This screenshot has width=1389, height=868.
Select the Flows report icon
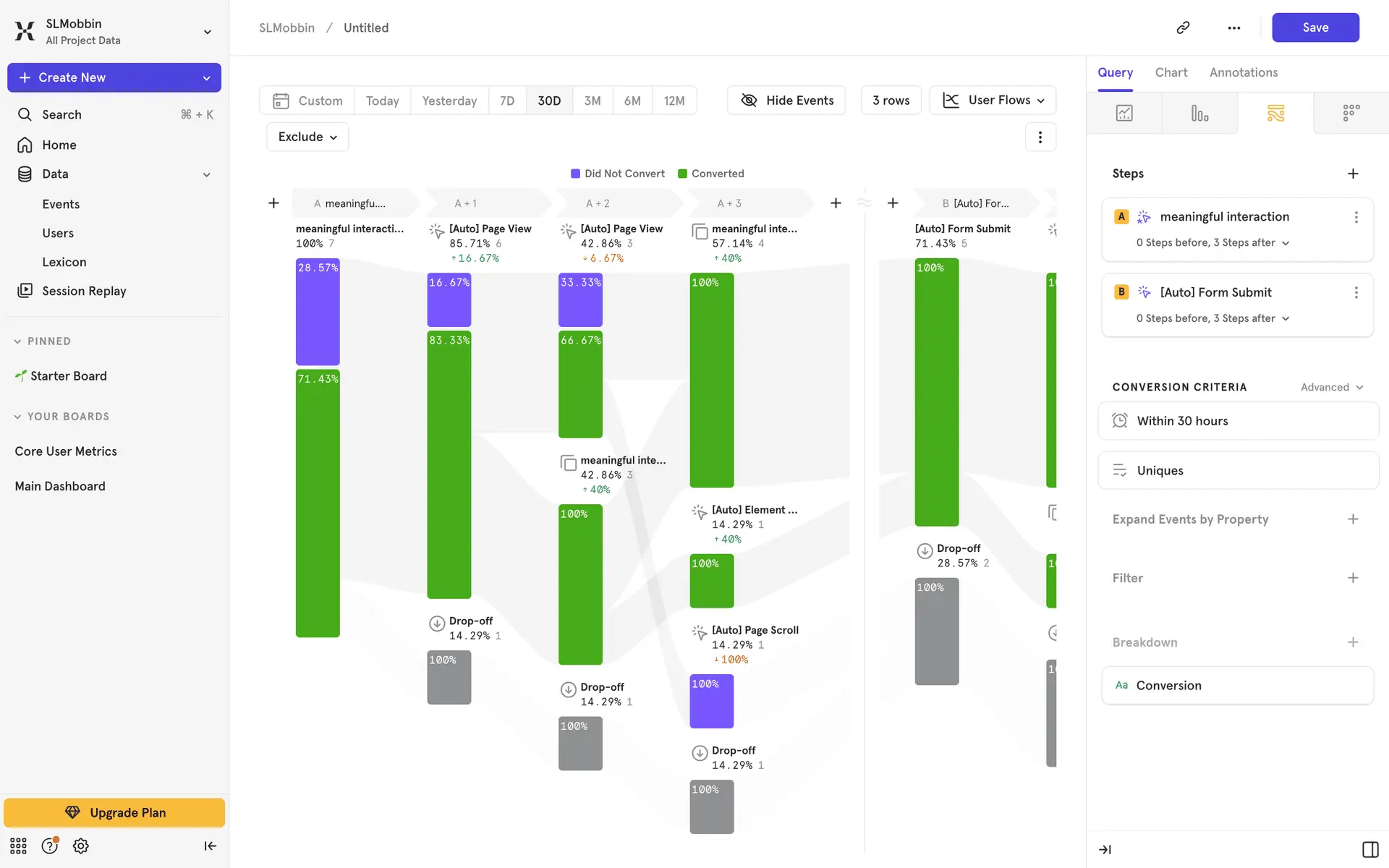coord(1275,113)
